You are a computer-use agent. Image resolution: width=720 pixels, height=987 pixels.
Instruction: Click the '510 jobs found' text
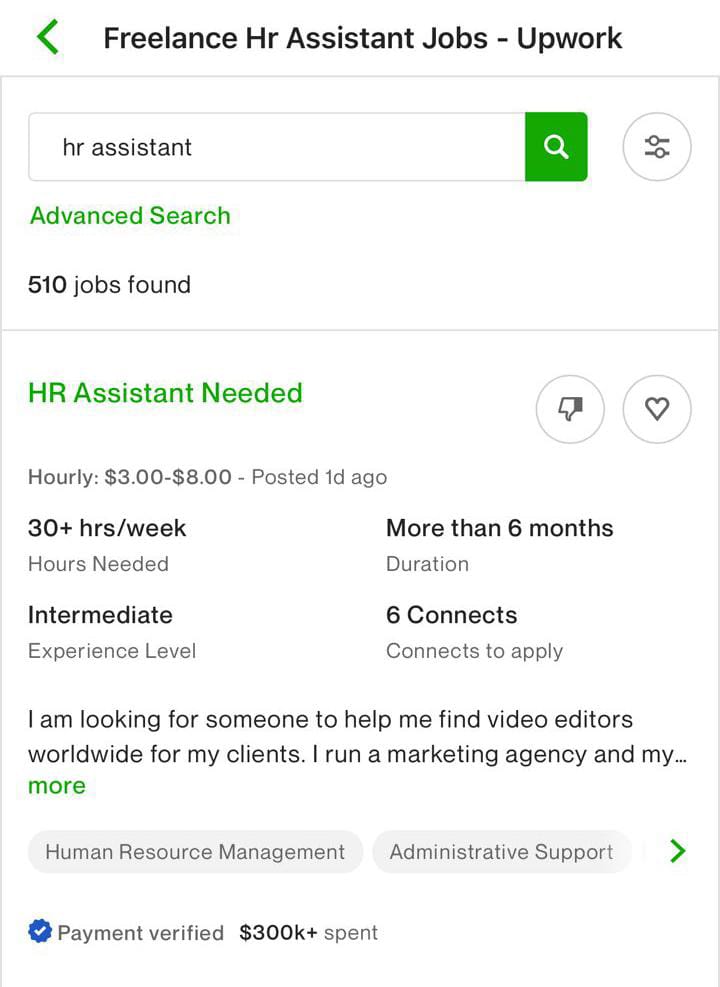pyautogui.click(x=109, y=285)
